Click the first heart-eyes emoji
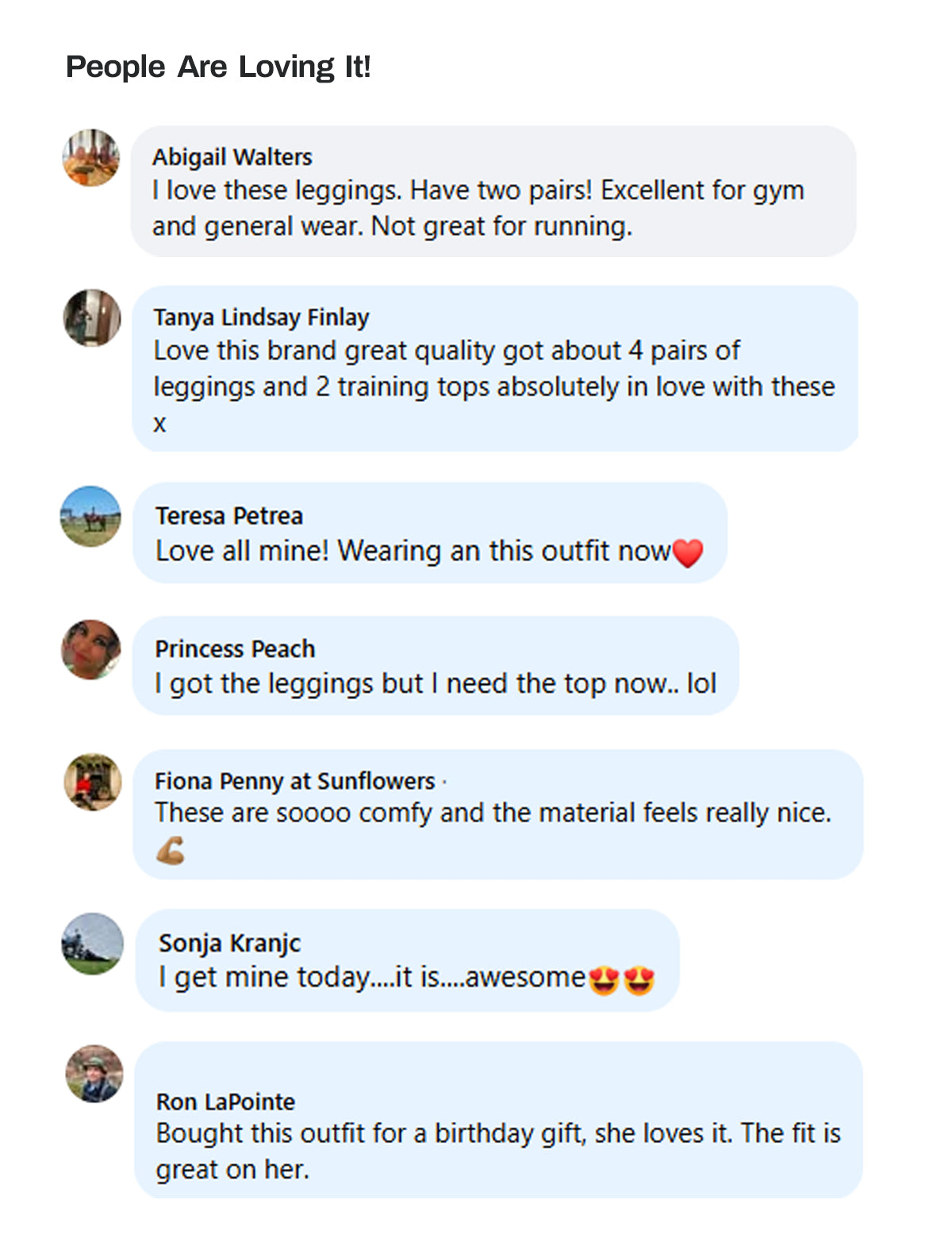This screenshot has width=952, height=1246. click(x=604, y=979)
